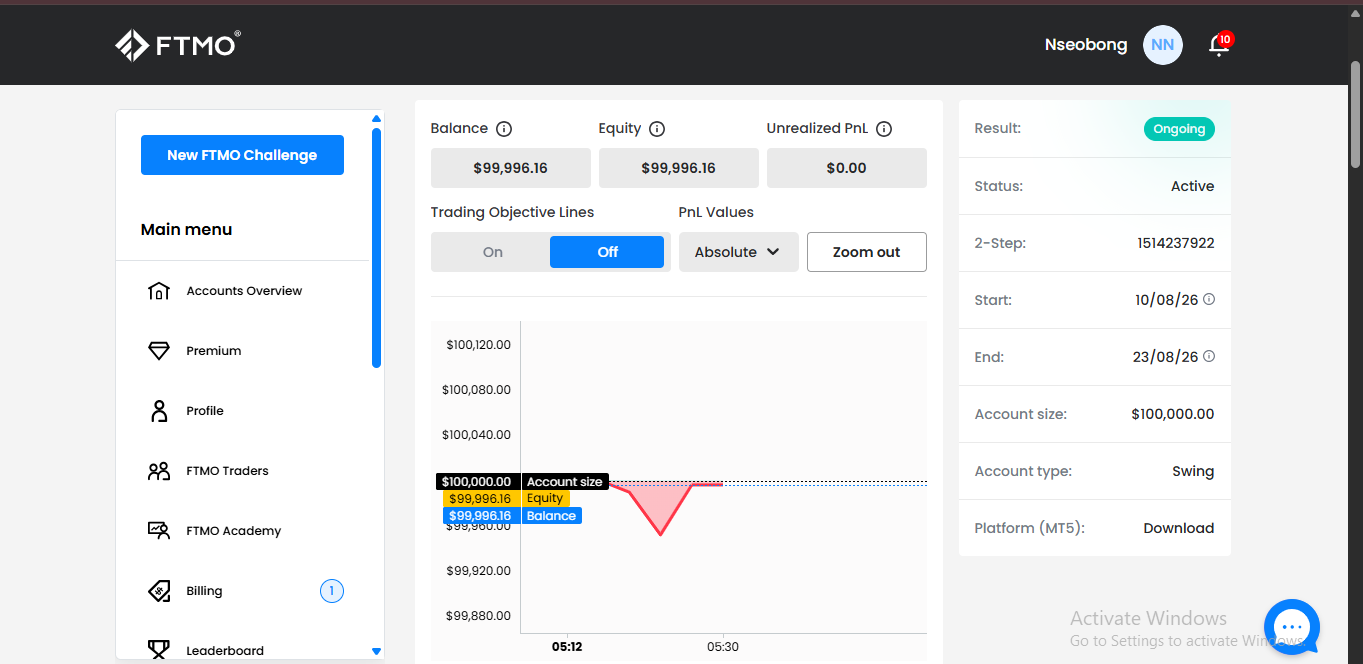Viewport: 1363px width, 664px height.
Task: Click the Account size chart label
Action: 565,482
